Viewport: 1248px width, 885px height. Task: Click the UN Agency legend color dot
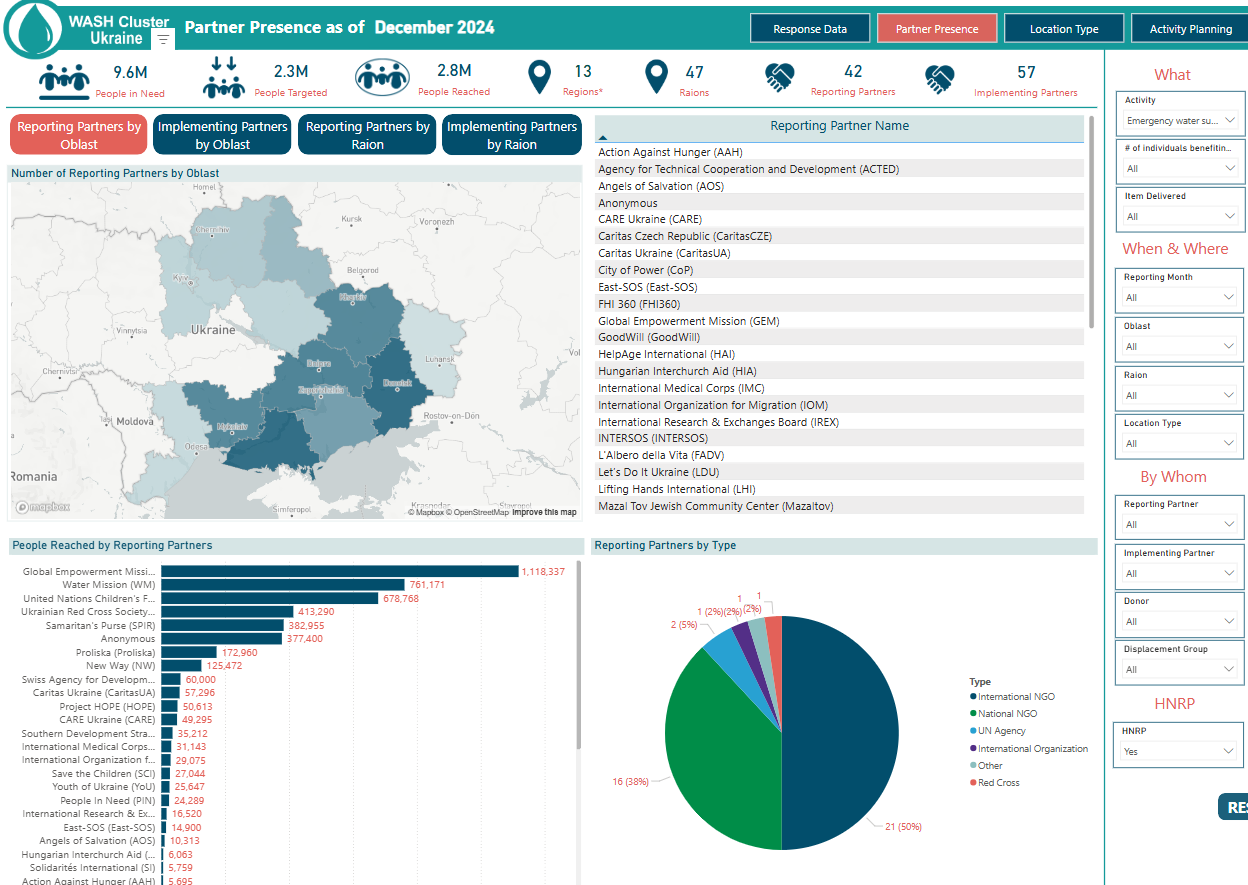(x=973, y=731)
